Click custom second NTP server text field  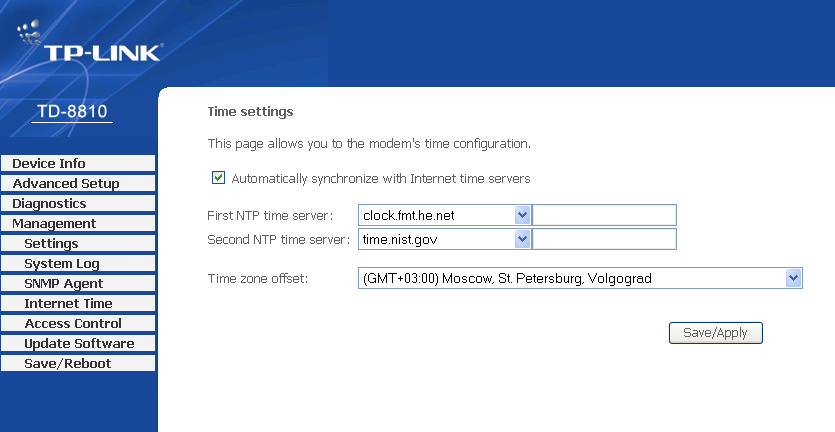(604, 239)
